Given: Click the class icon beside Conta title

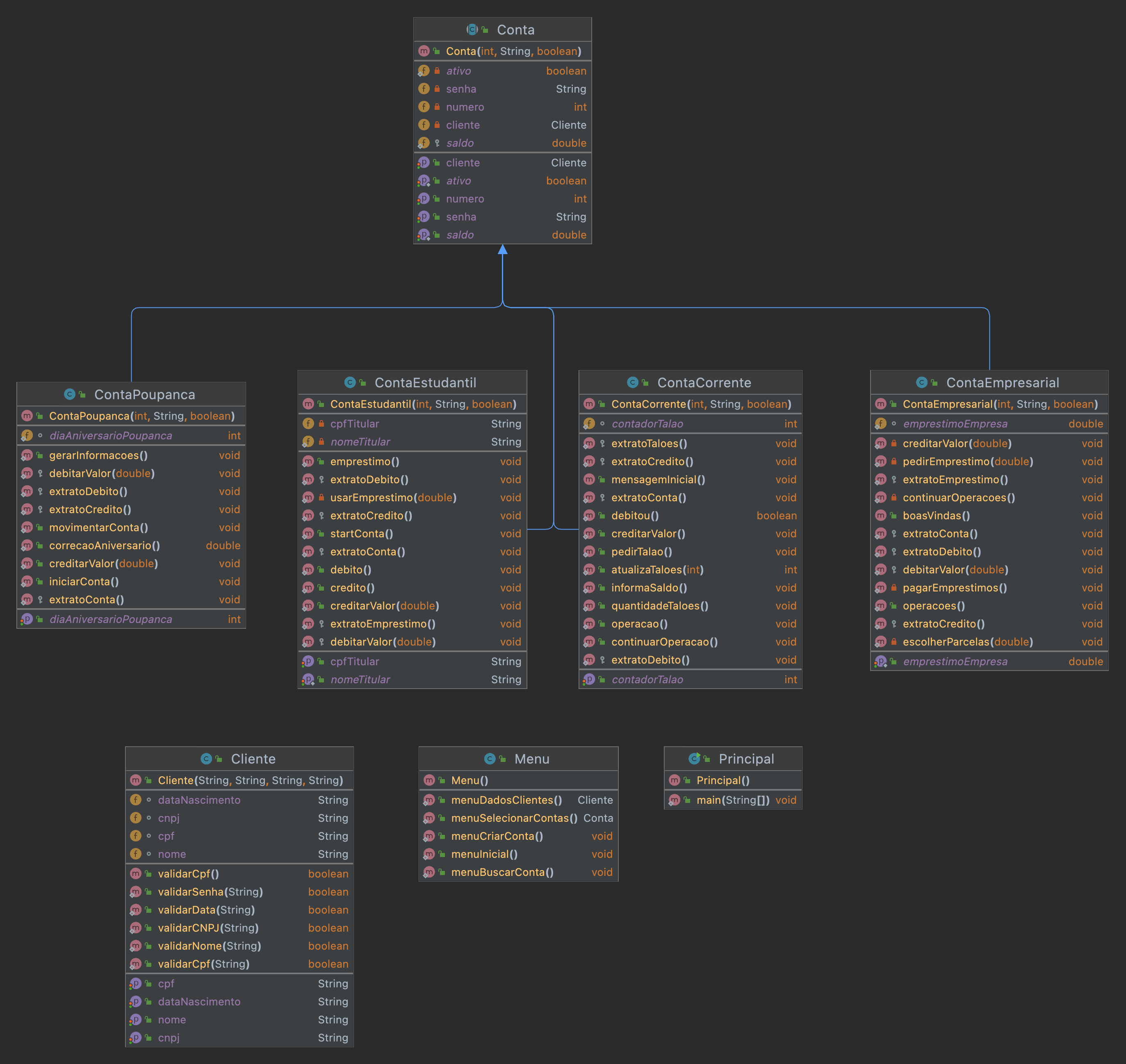Looking at the screenshot, I should (472, 30).
